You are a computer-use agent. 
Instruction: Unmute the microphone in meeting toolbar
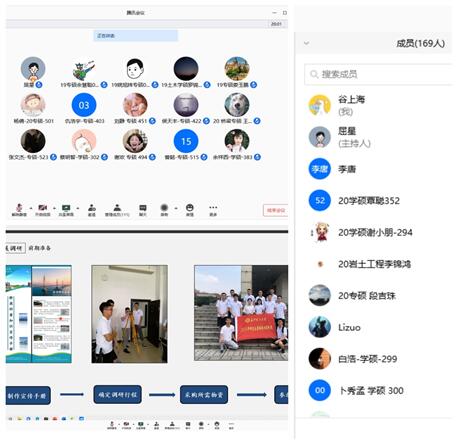[x=19, y=210]
